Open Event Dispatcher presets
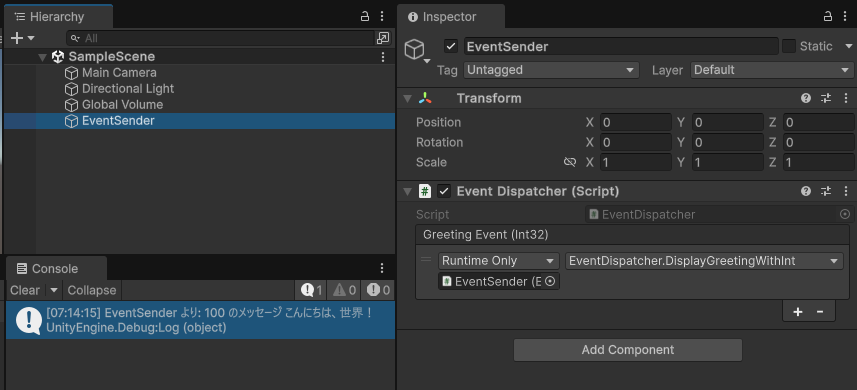This screenshot has height=390, width=857. coord(826,191)
